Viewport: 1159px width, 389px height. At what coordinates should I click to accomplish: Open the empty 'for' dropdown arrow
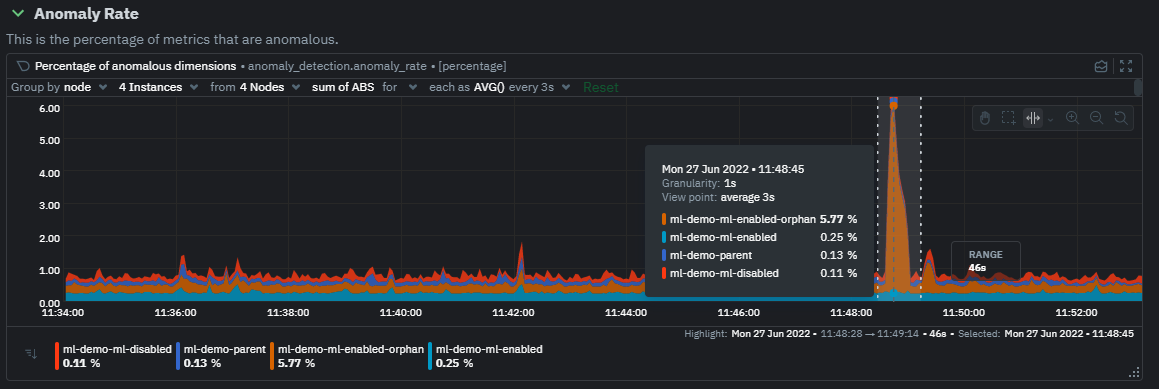point(412,87)
